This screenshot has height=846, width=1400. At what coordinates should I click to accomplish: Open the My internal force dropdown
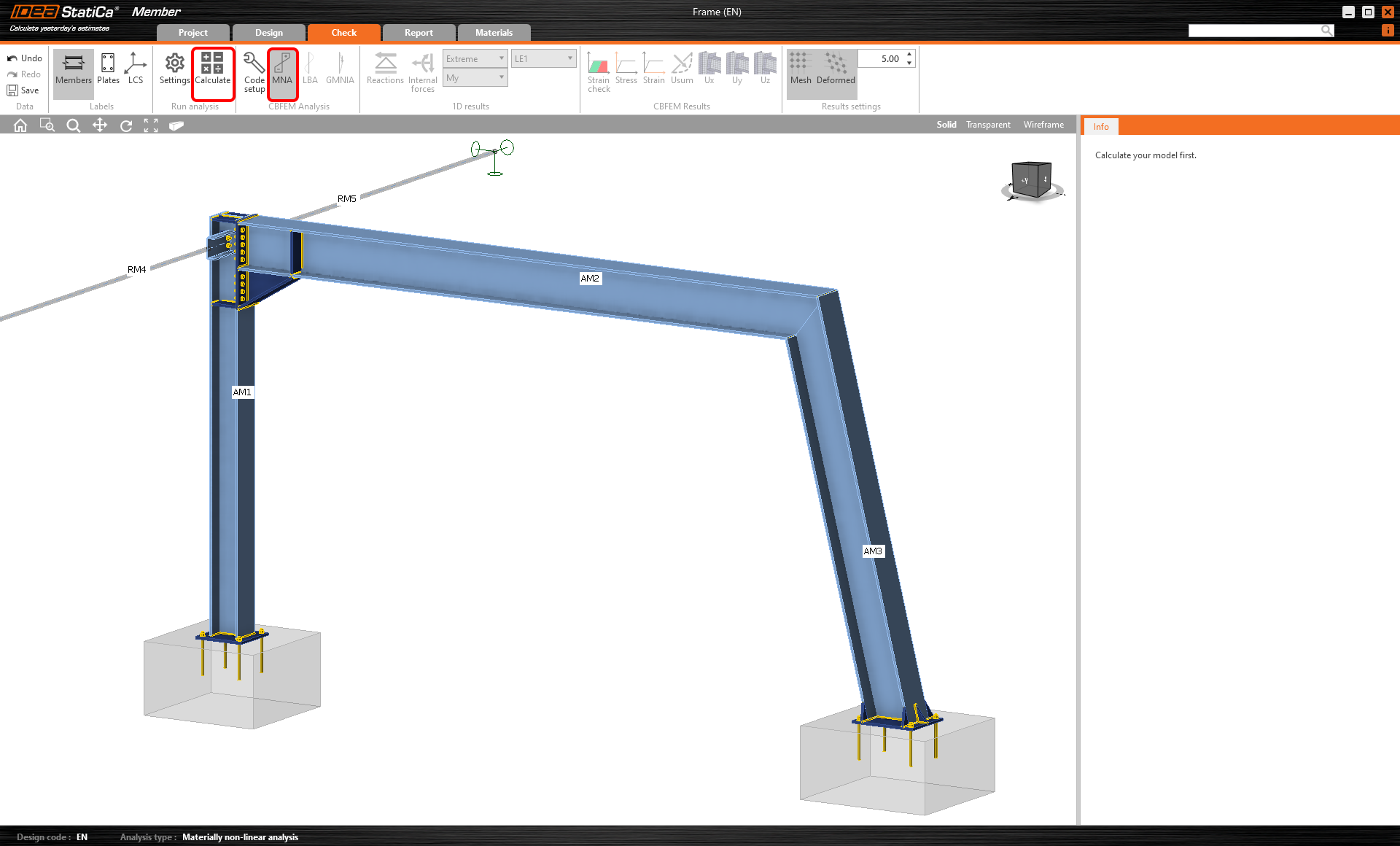[475, 77]
